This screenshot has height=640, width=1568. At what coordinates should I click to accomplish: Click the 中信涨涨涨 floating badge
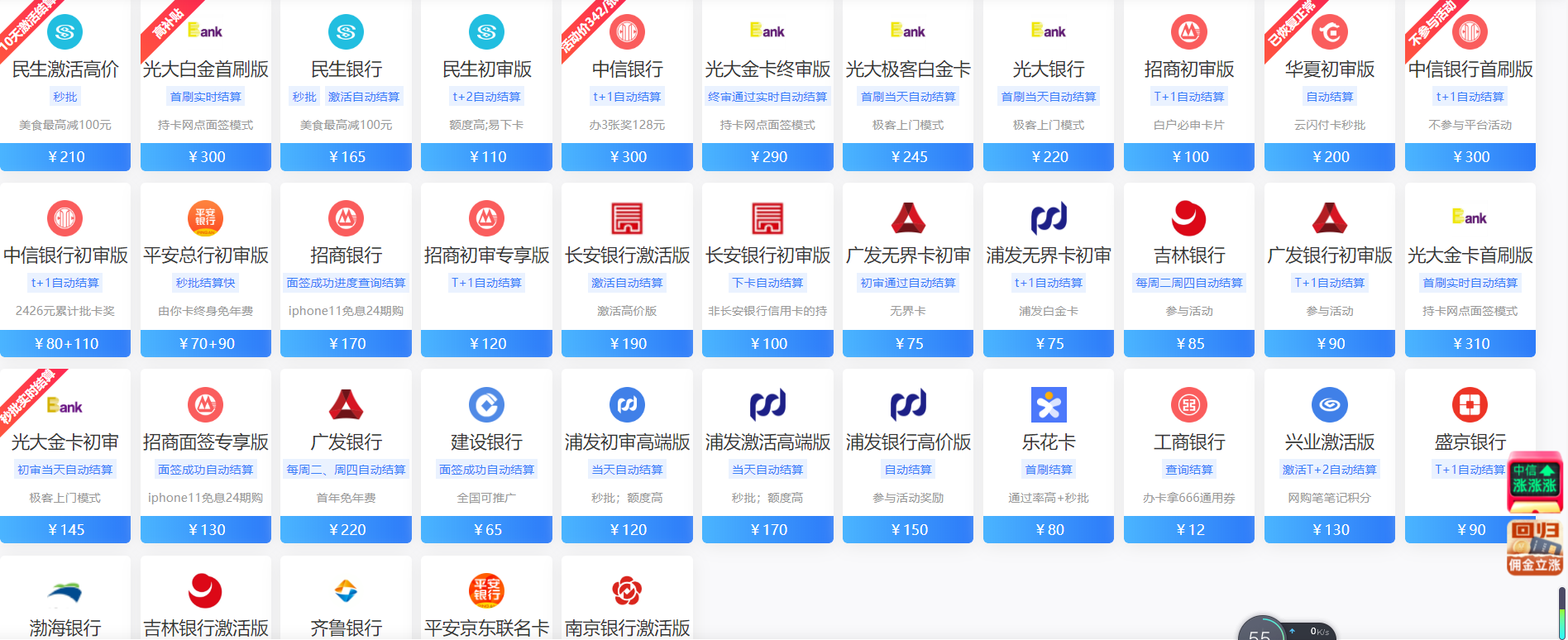point(1535,482)
